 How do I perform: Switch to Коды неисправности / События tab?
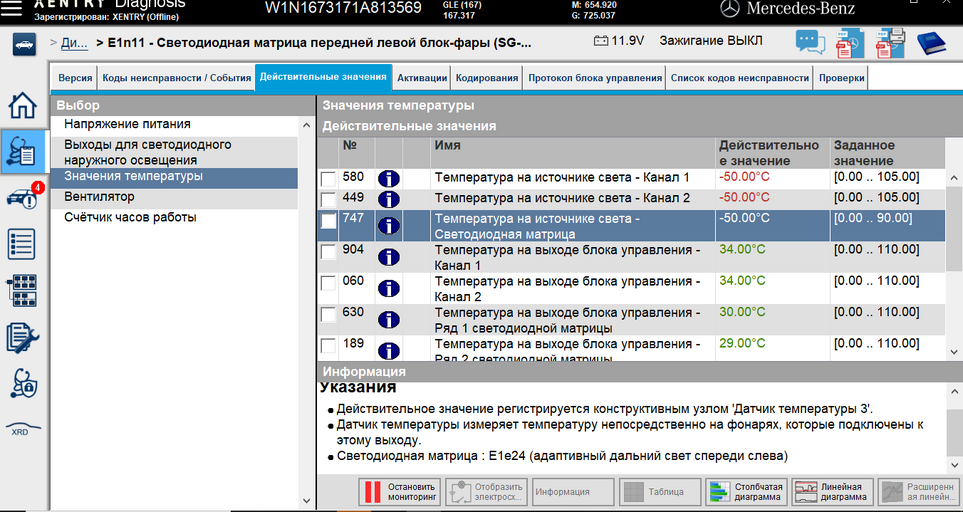click(x=176, y=78)
